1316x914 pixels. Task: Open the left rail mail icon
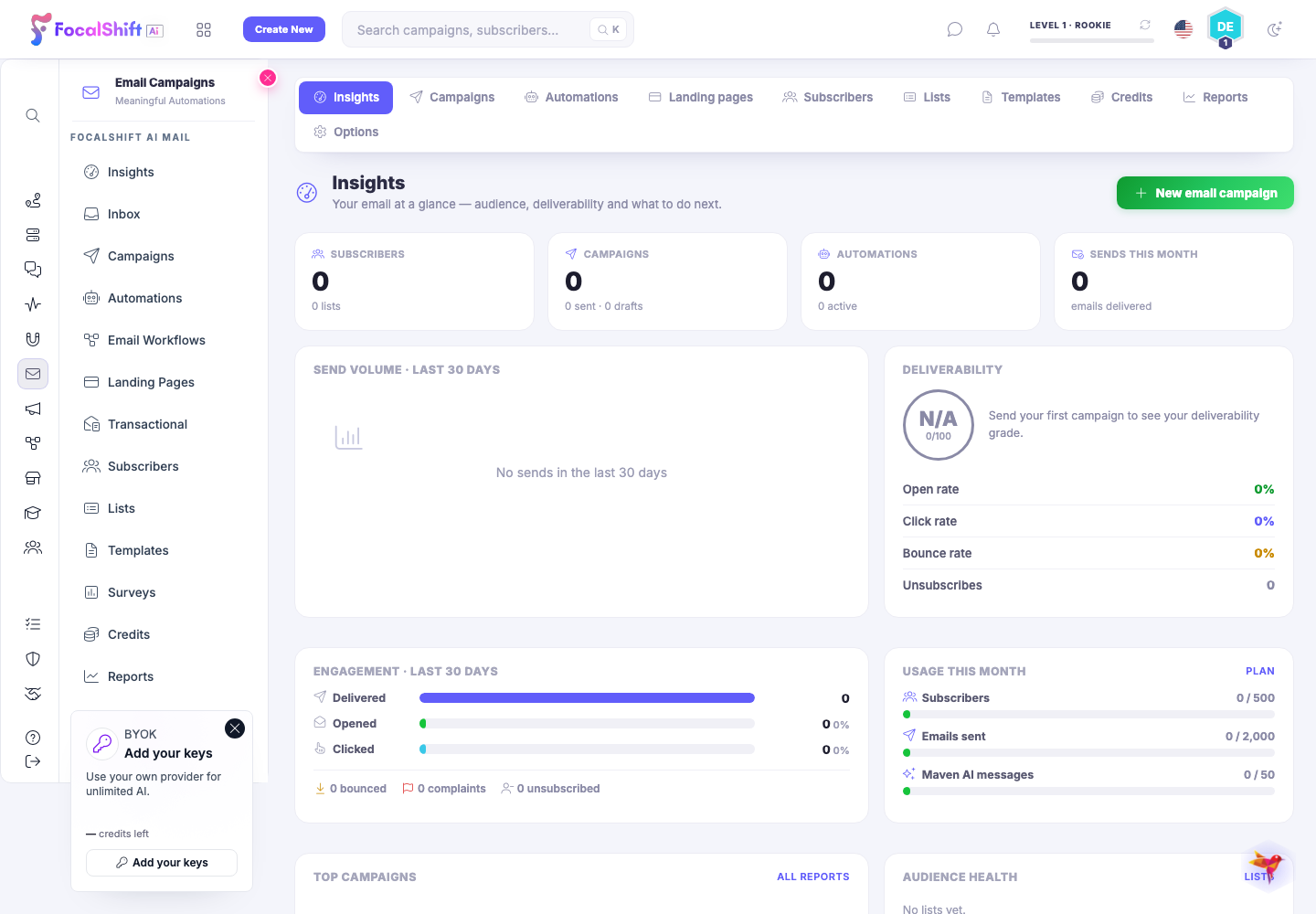point(33,374)
